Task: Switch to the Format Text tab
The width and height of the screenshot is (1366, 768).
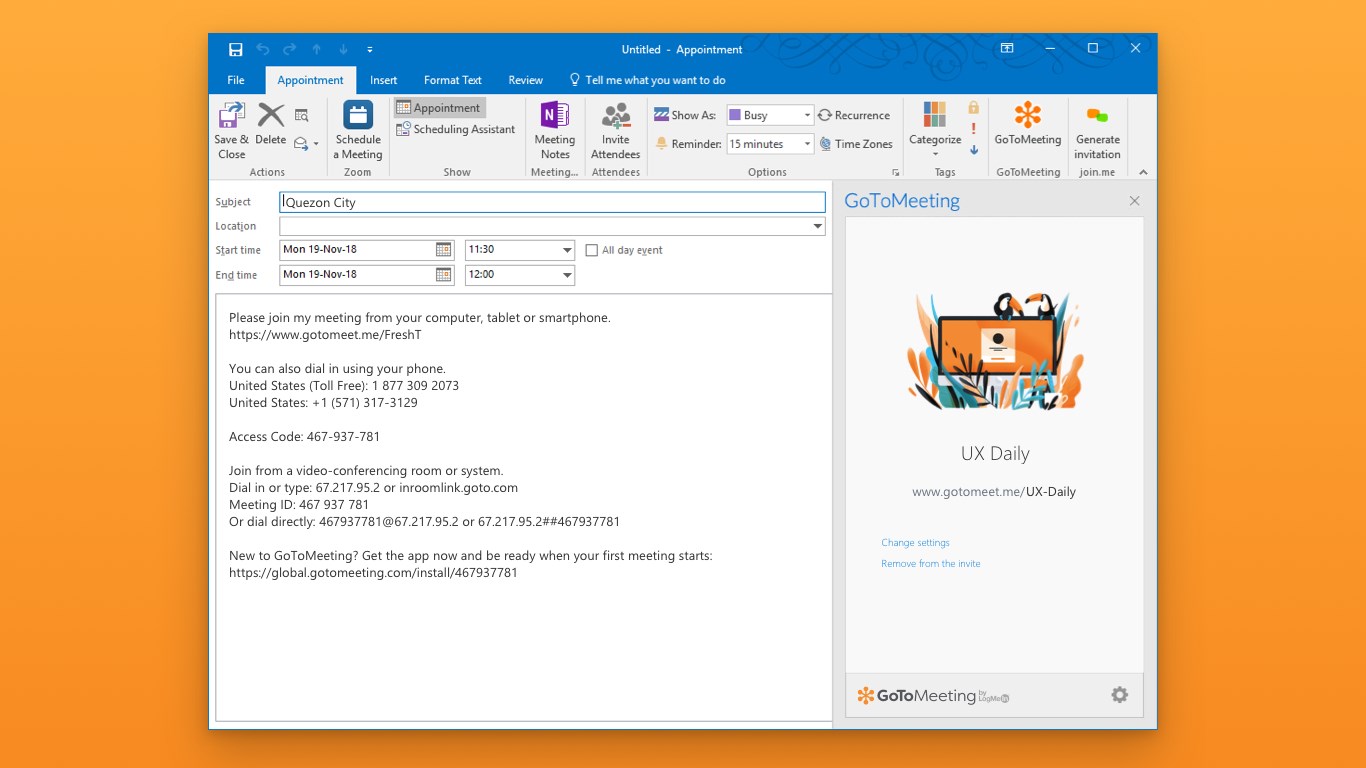Action: (x=453, y=80)
